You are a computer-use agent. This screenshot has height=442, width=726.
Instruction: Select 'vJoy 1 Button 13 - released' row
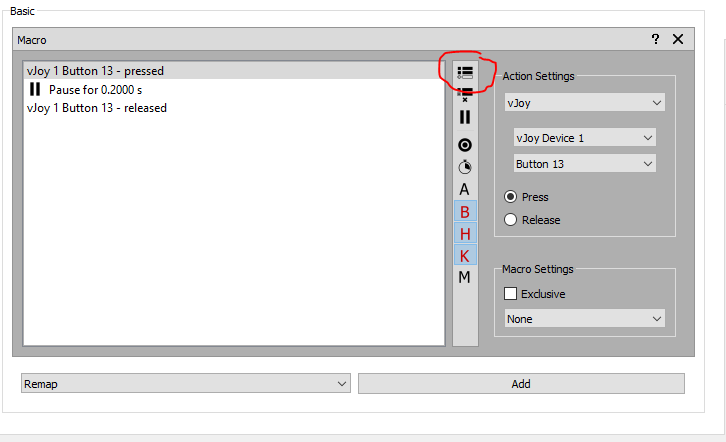coord(234,108)
